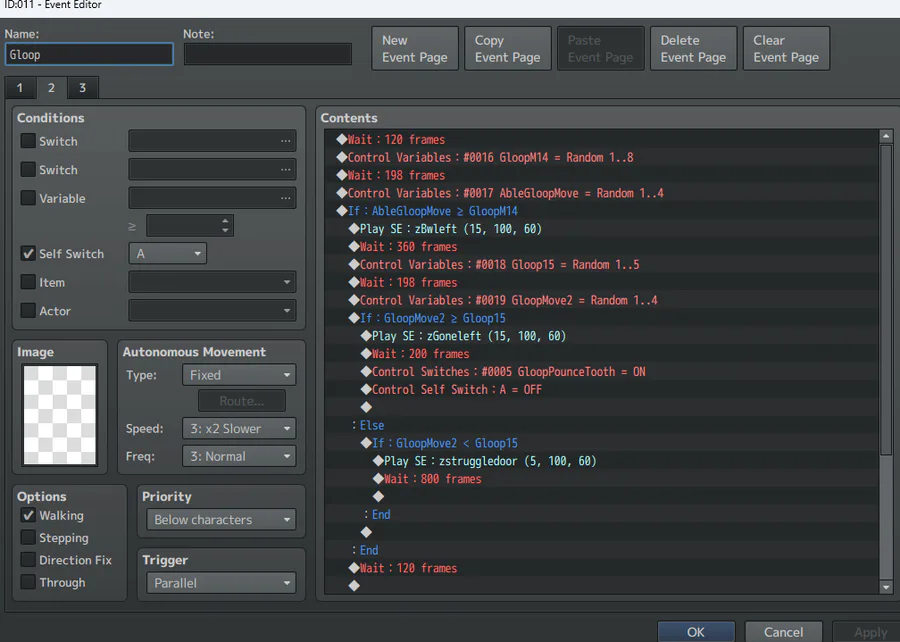This screenshot has width=900, height=642.
Task: Click the Contents vertical scrollbar thumb
Action: click(x=886, y=301)
